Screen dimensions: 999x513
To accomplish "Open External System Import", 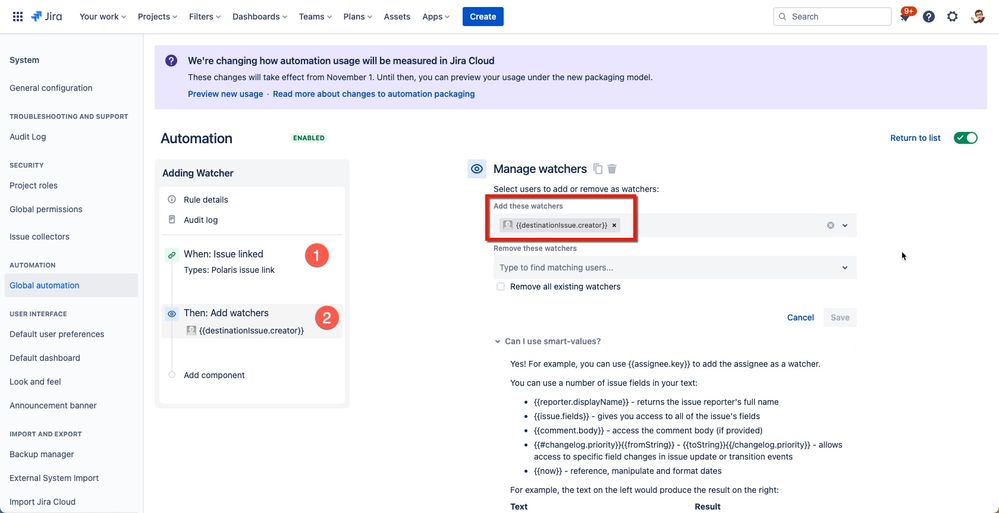I will pos(54,478).
